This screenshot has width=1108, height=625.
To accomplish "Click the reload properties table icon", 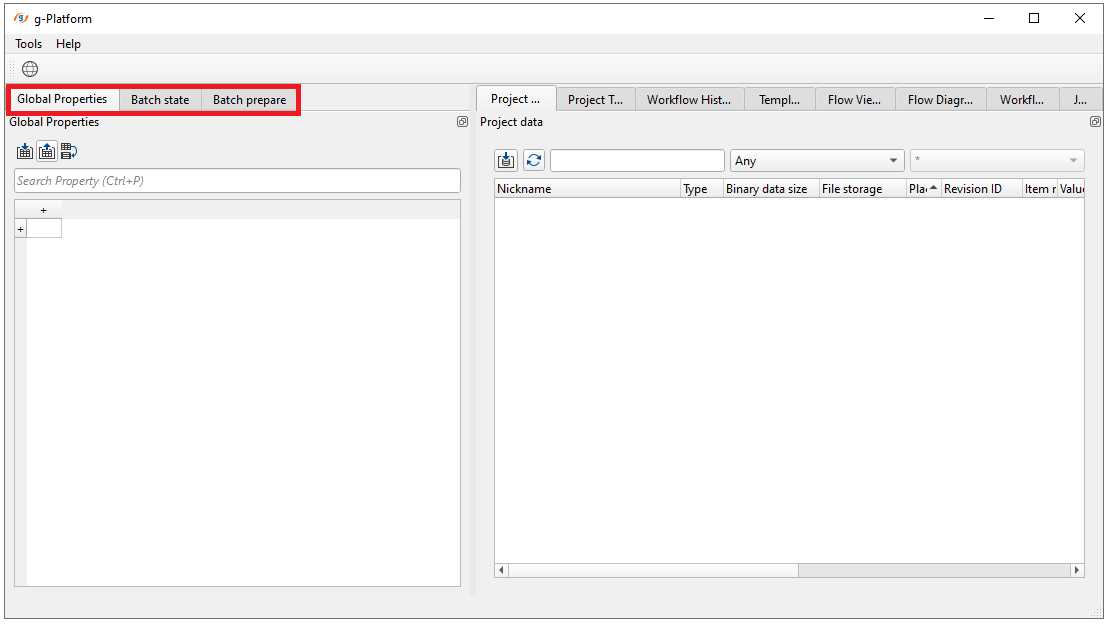I will 68,152.
